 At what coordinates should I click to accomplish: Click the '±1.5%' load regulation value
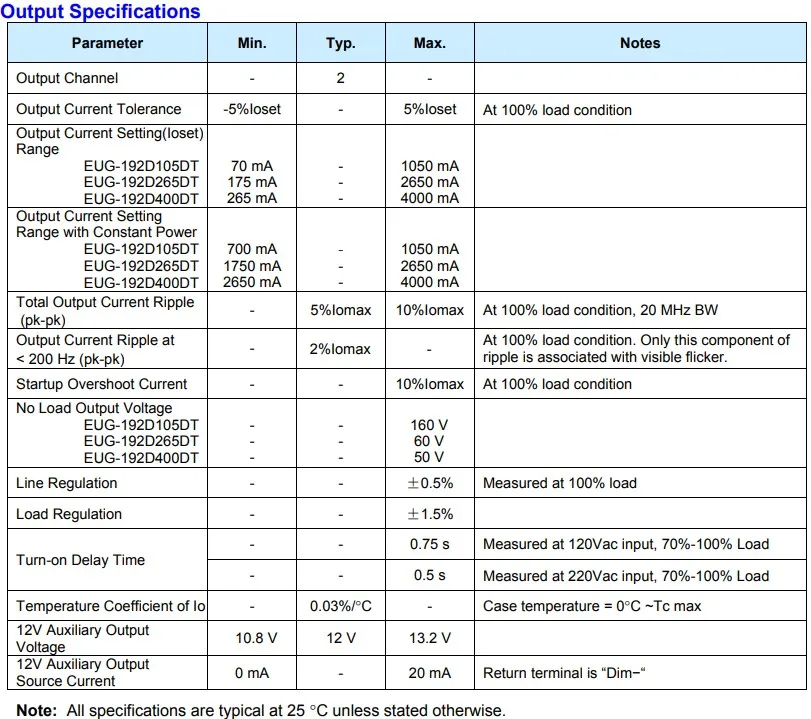pyautogui.click(x=430, y=514)
